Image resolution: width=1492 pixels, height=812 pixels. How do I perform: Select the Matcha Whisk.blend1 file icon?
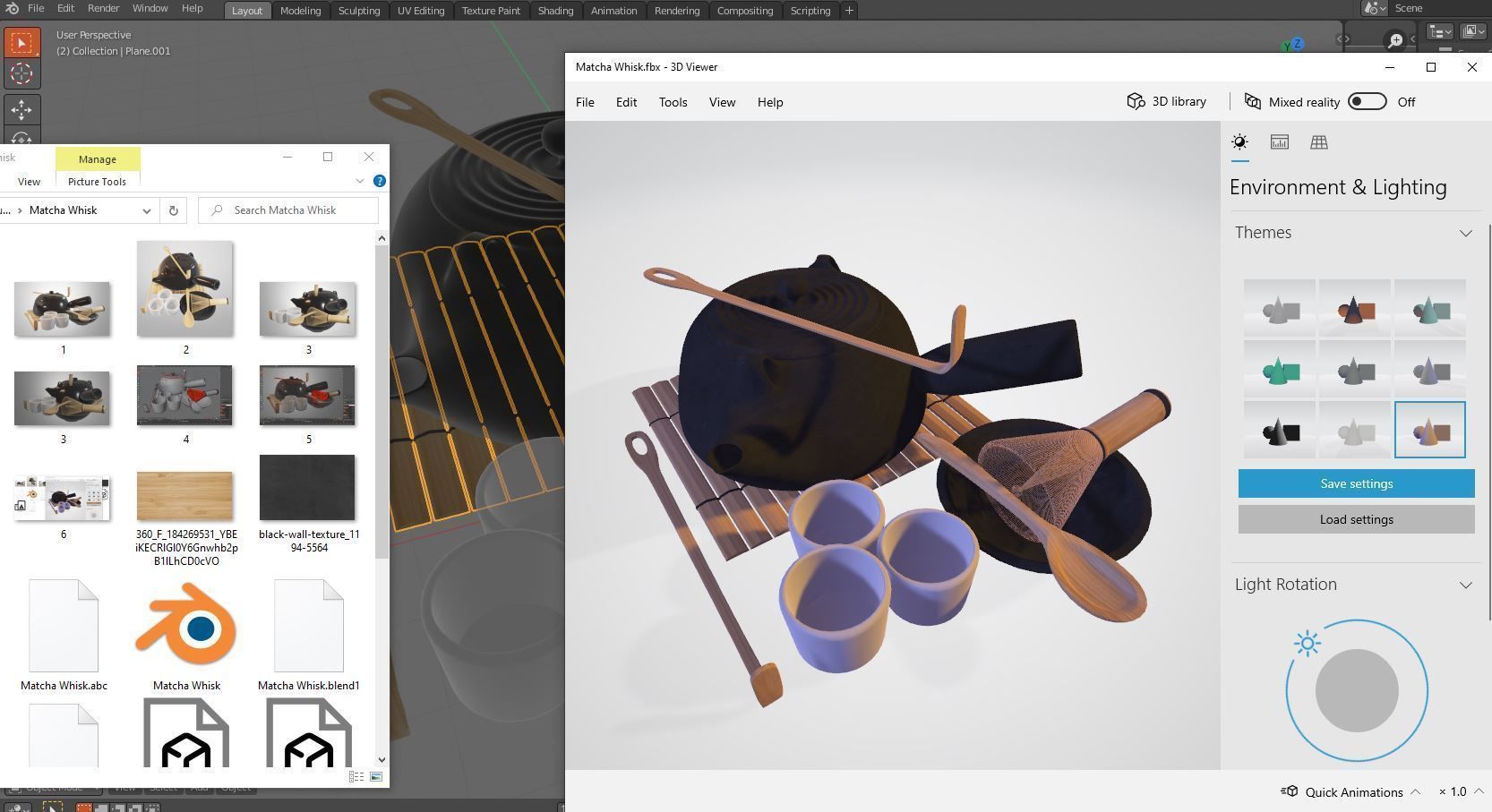coord(309,625)
